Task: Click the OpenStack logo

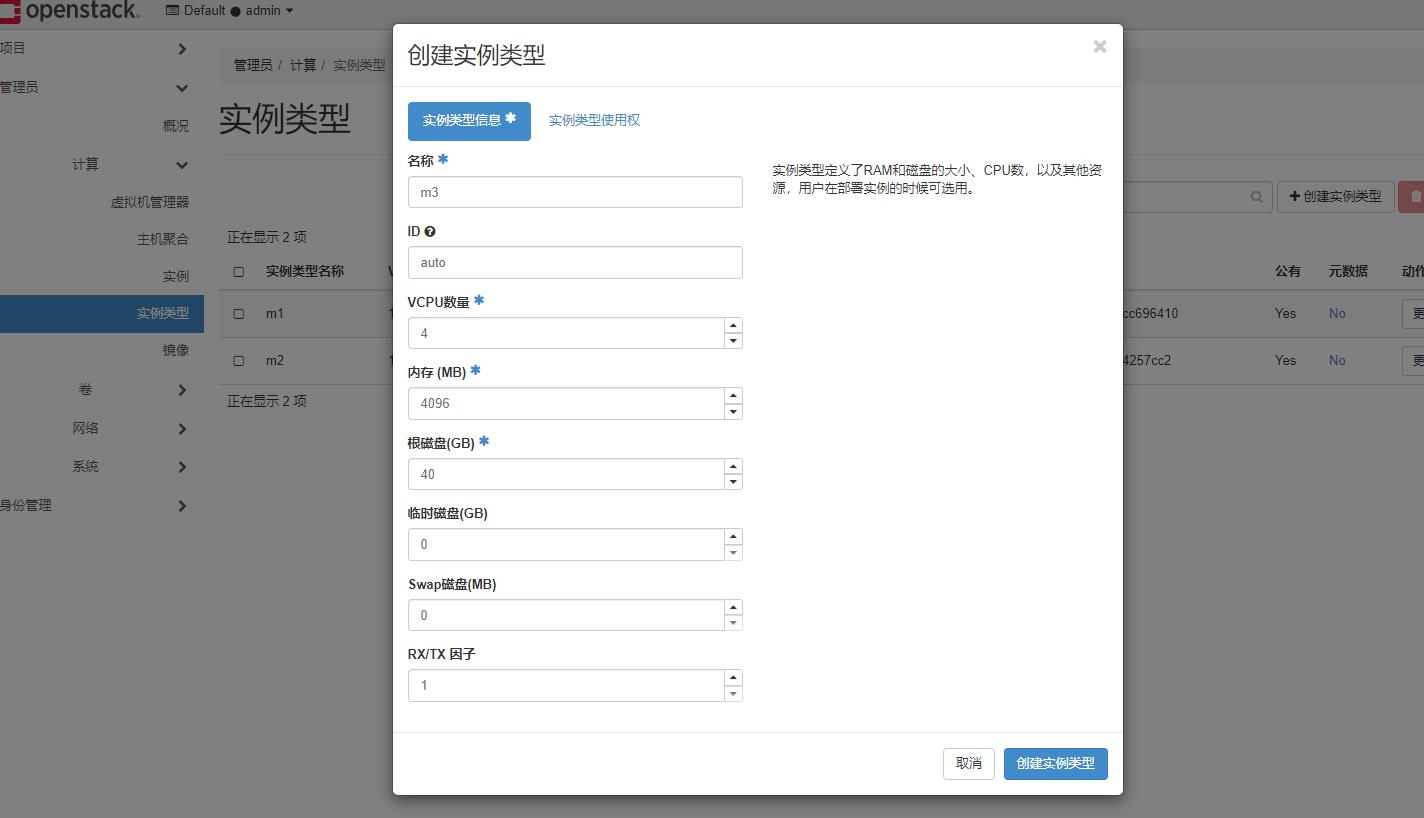Action: tap(70, 11)
